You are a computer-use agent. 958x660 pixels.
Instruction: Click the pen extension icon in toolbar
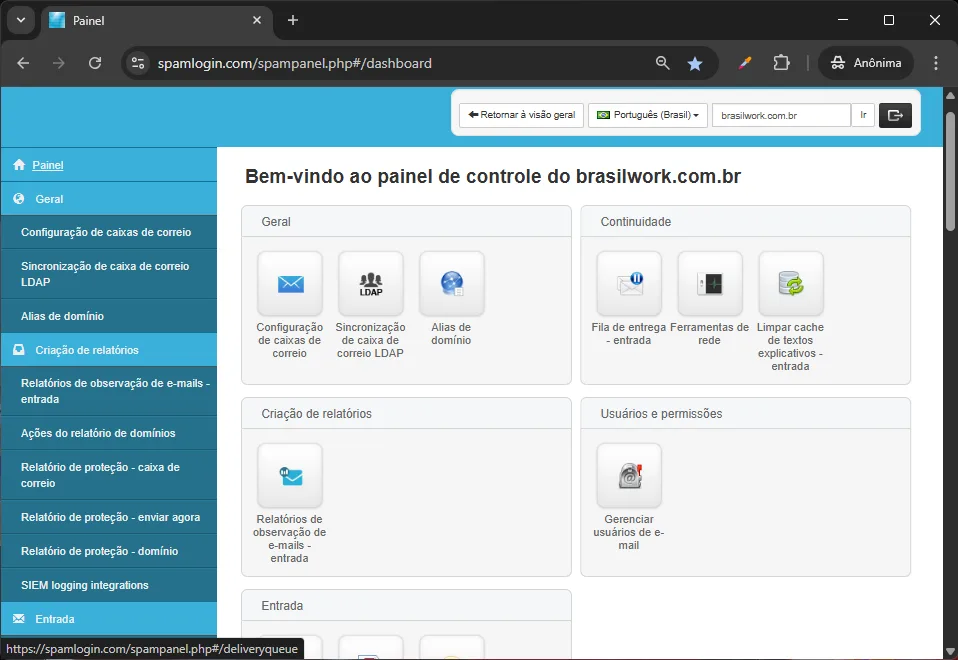coord(745,63)
